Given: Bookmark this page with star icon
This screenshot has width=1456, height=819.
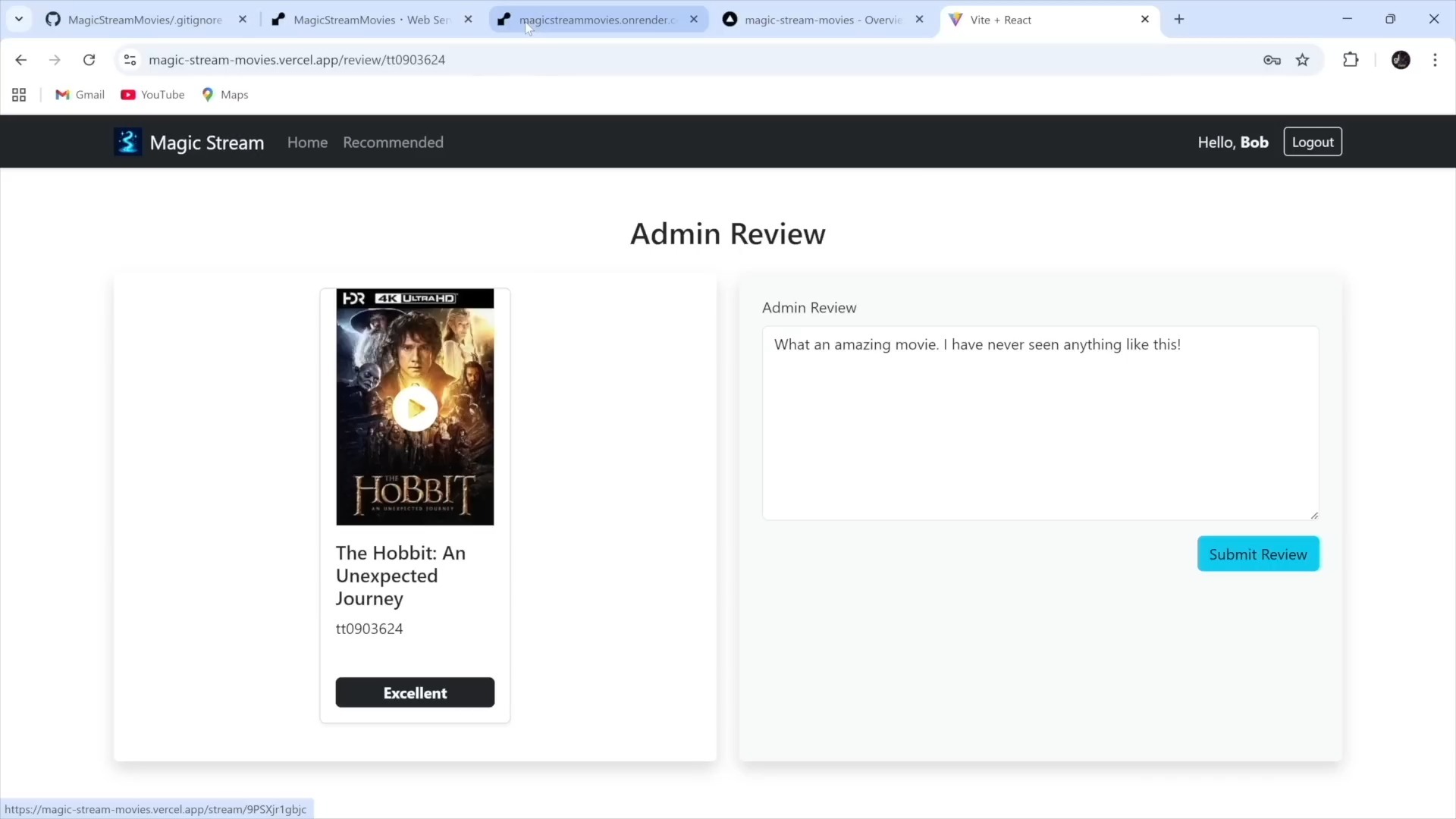Looking at the screenshot, I should tap(1302, 60).
